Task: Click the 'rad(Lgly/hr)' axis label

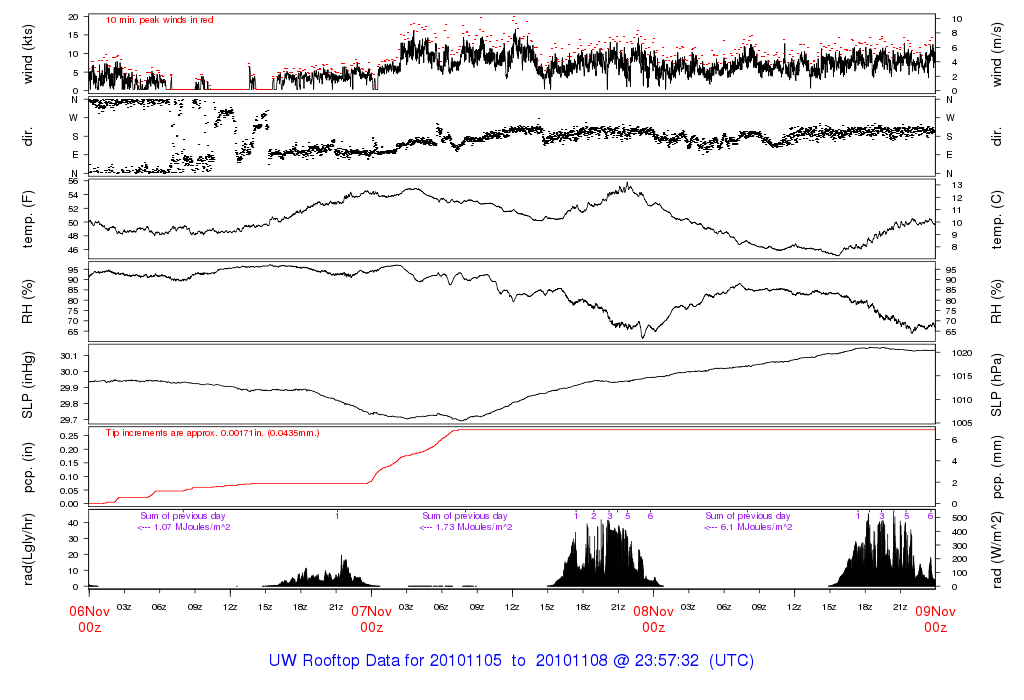Action: coord(28,549)
